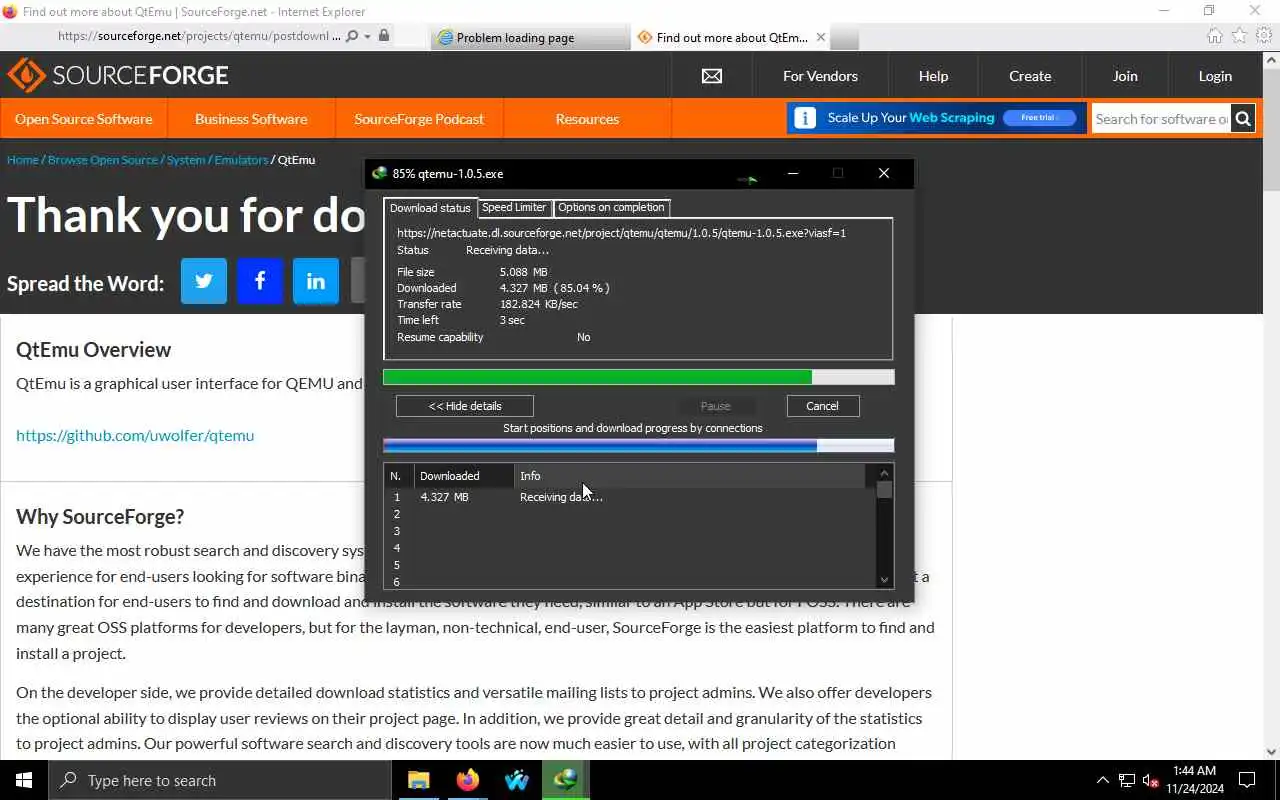This screenshot has width=1280, height=800.
Task: Open the Resources menu
Action: tap(587, 119)
